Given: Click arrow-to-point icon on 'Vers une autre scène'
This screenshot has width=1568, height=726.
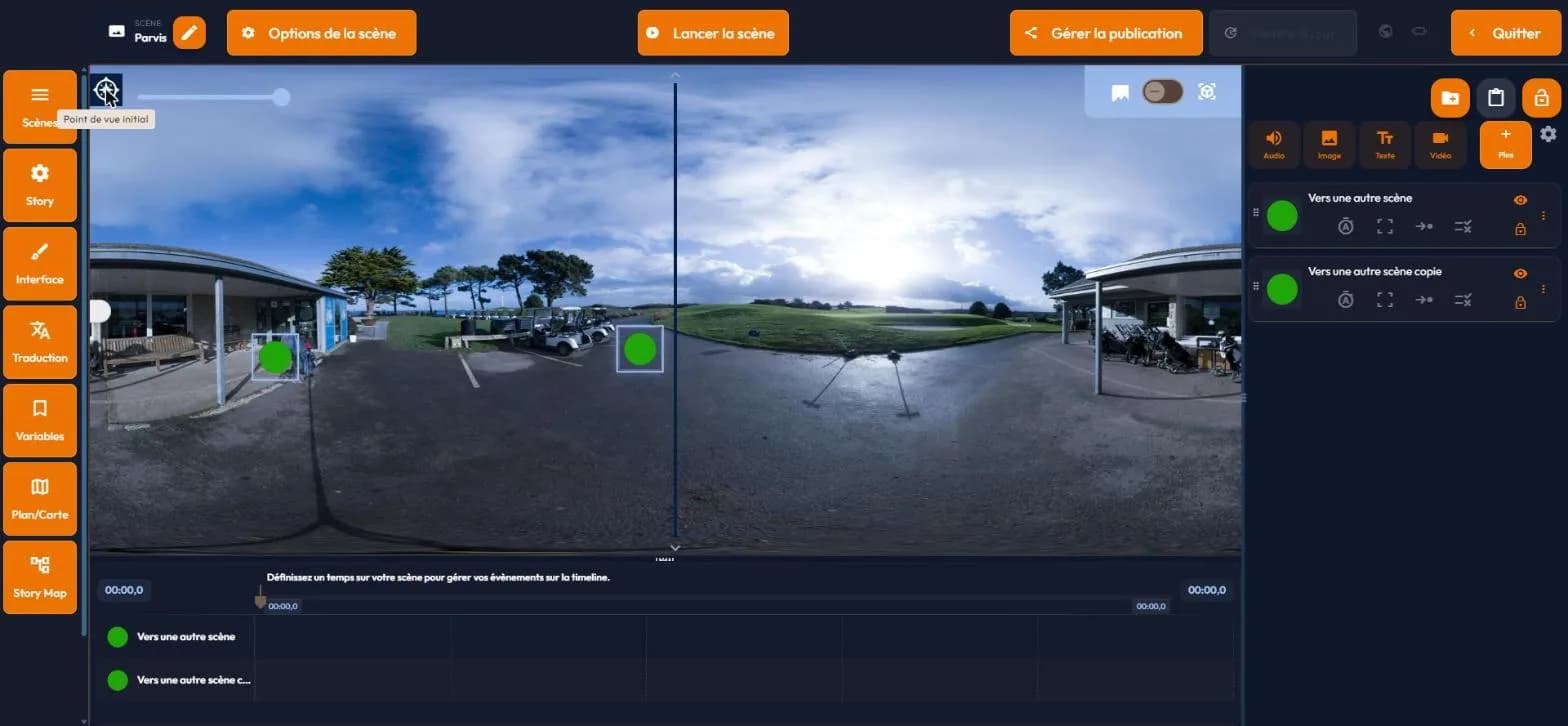Looking at the screenshot, I should pyautogui.click(x=1424, y=227).
